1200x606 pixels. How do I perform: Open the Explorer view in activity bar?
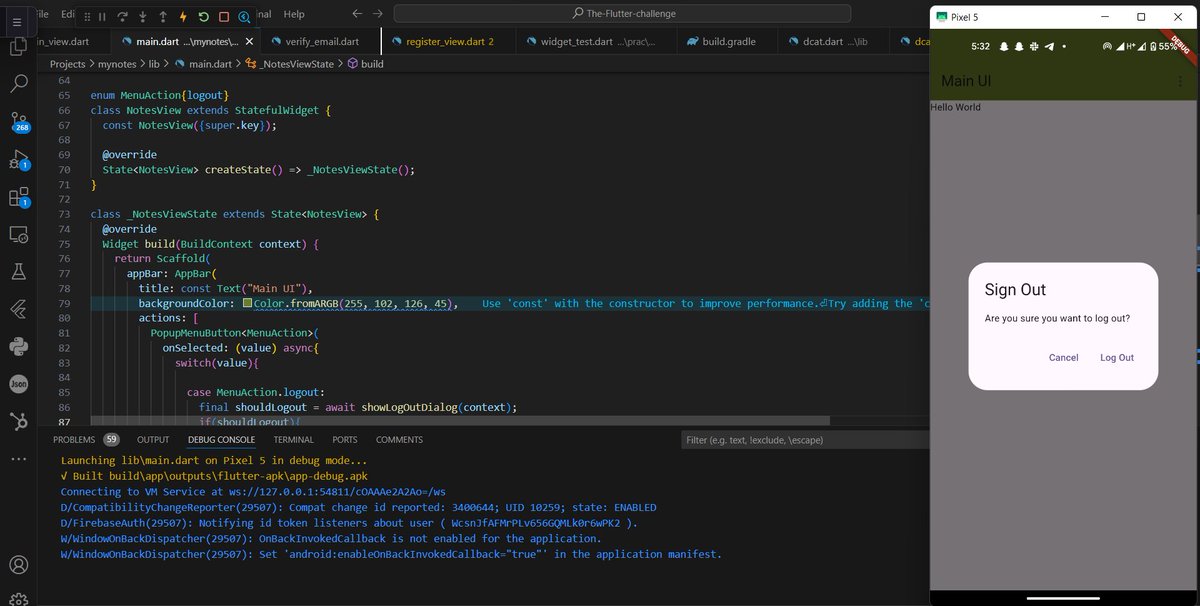pos(18,46)
